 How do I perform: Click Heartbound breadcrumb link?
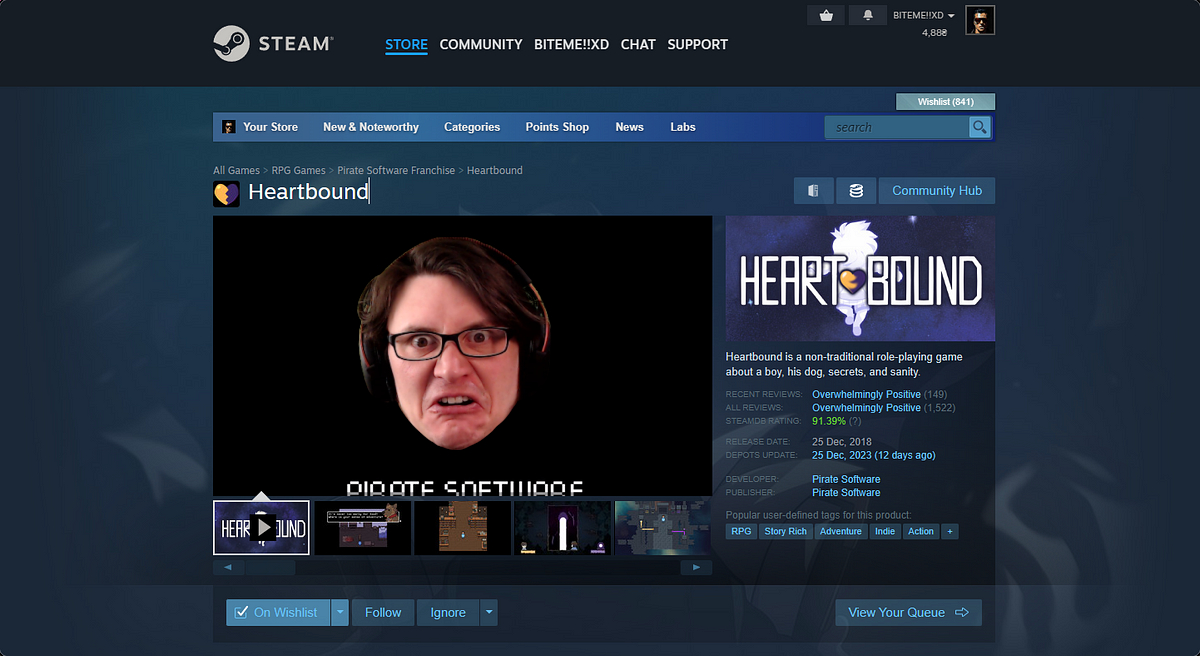point(495,170)
